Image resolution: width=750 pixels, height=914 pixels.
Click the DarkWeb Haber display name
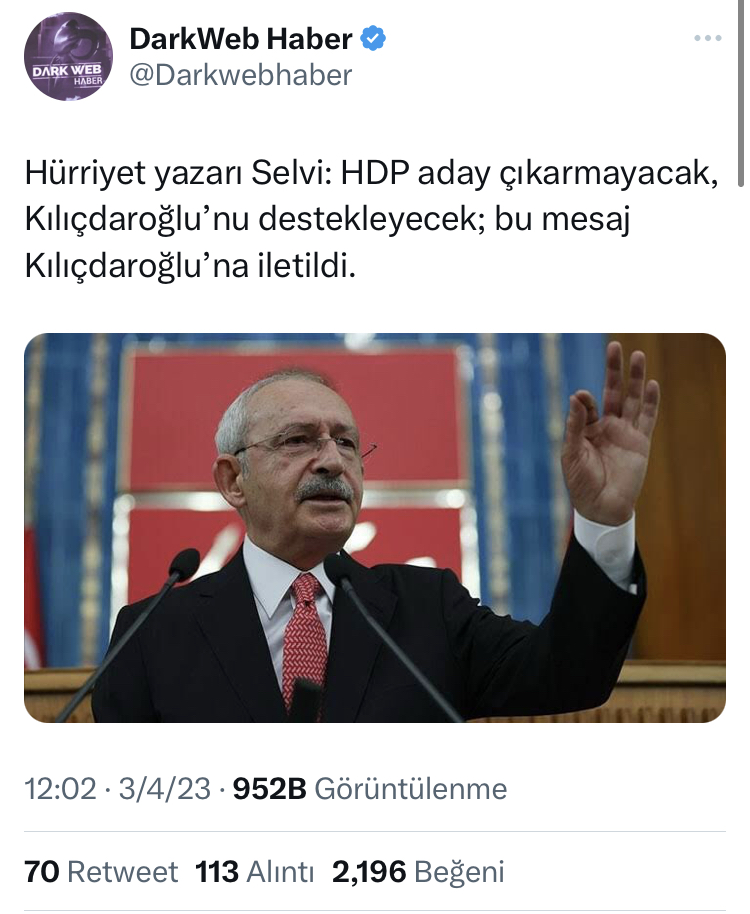pos(241,39)
